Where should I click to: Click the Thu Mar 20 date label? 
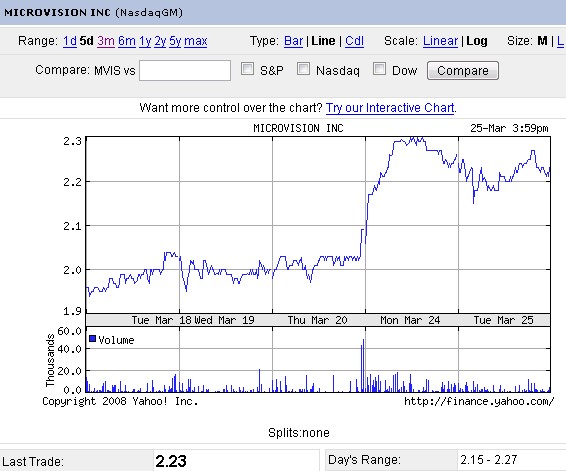(x=317, y=320)
